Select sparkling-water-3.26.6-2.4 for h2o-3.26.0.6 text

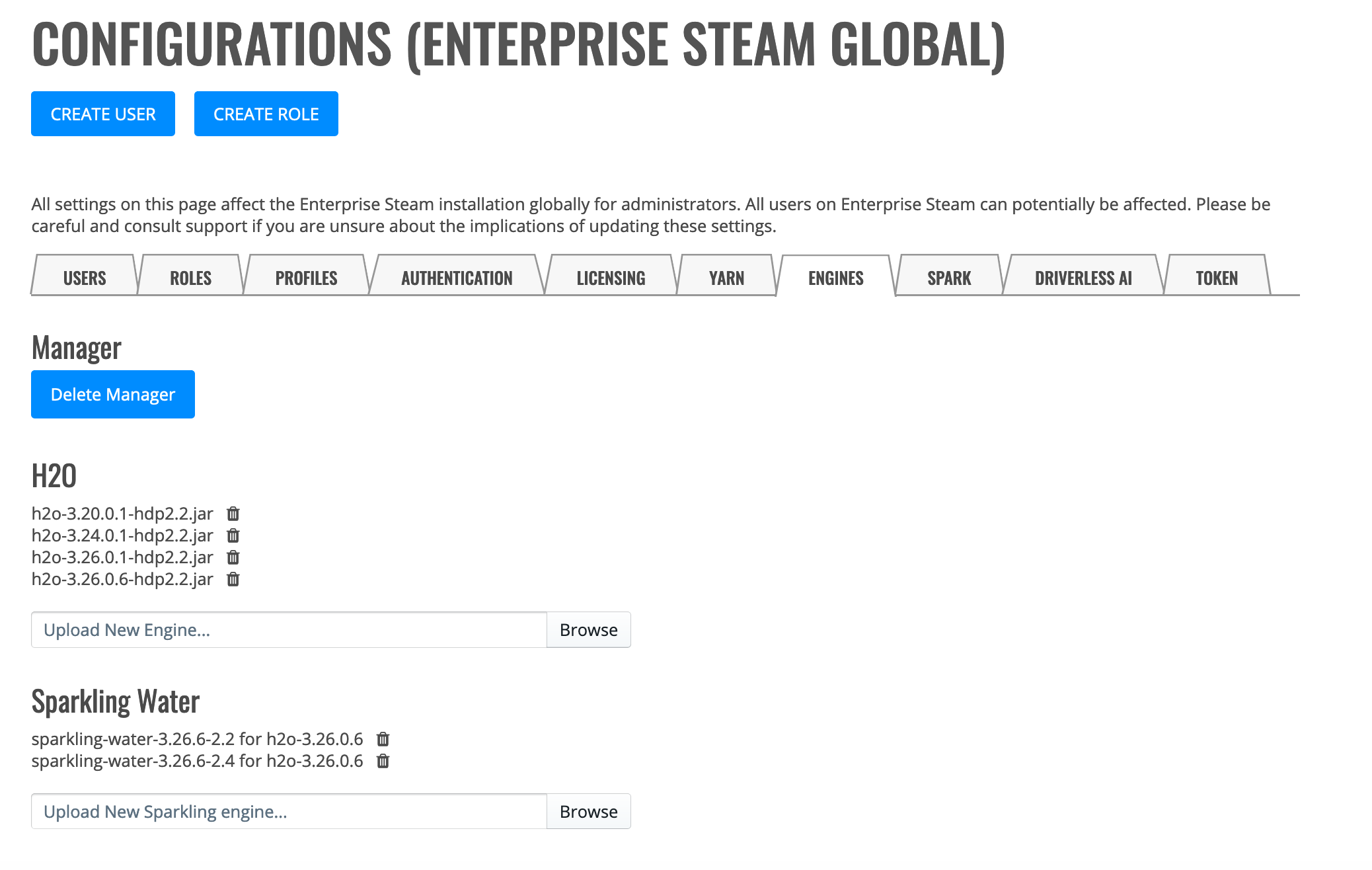coord(197,761)
